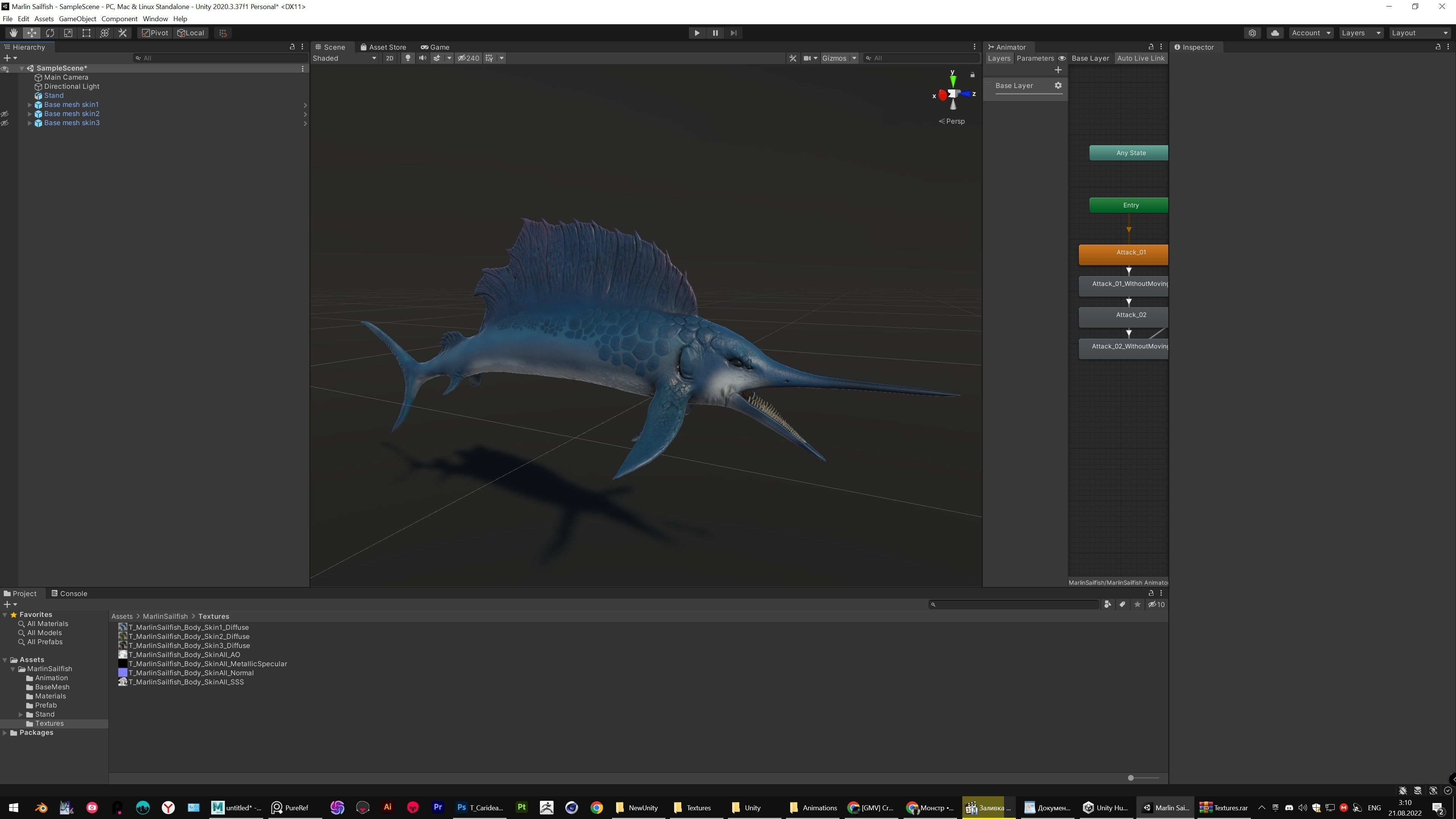This screenshot has height=819, width=1456.
Task: Open the custom editor tools icon
Action: click(122, 33)
